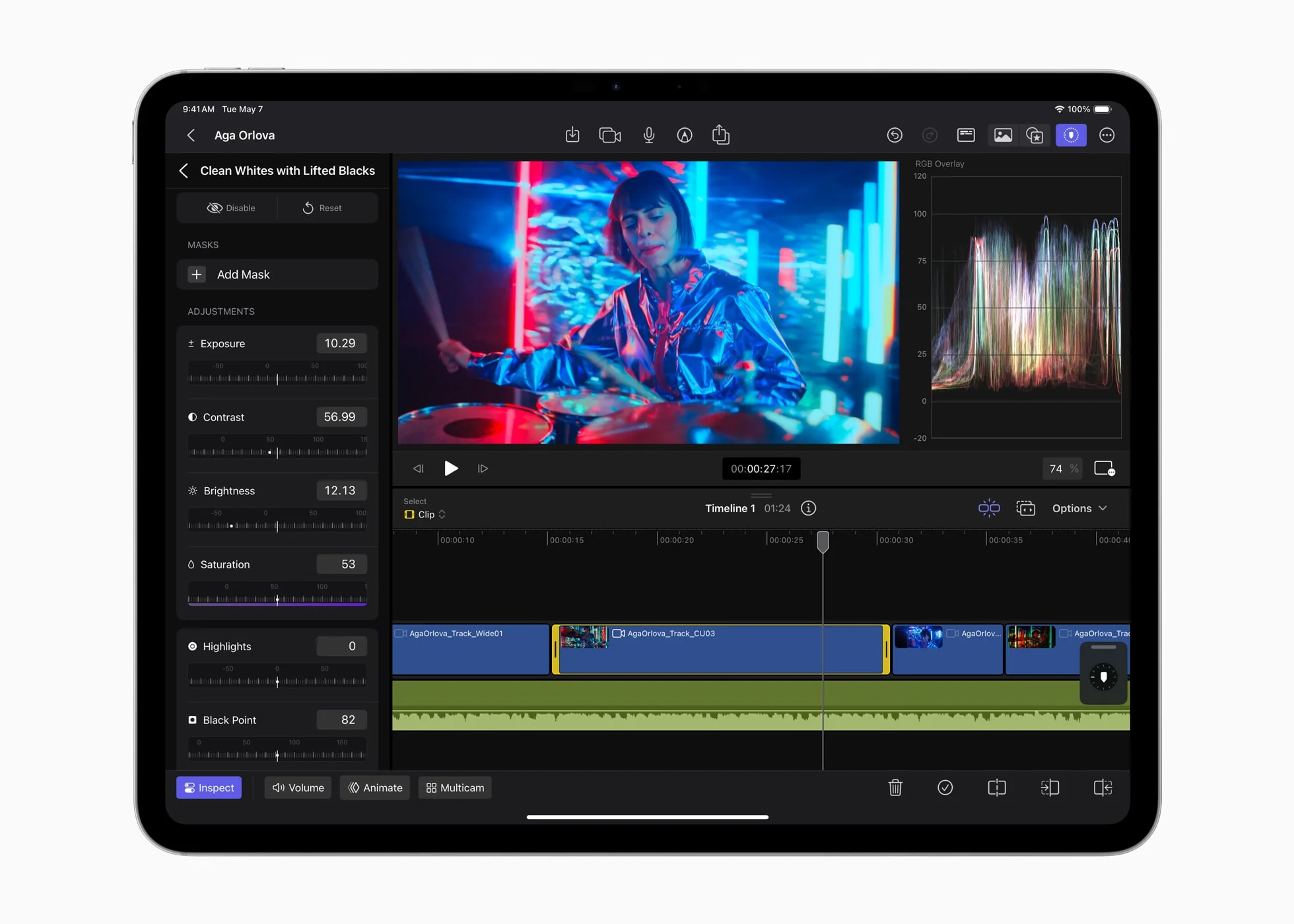The width and height of the screenshot is (1294, 924).
Task: Add a new mask
Action: tap(277, 274)
